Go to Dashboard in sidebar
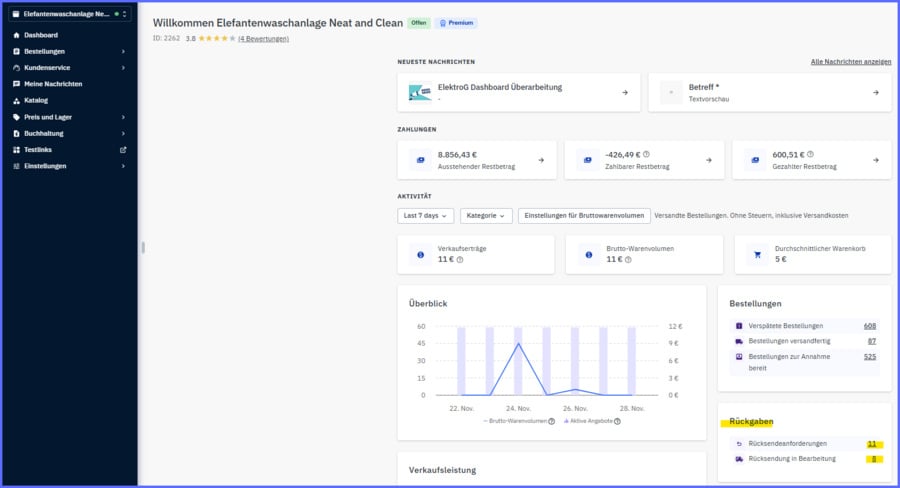Image resolution: width=900 pixels, height=488 pixels. click(x=41, y=35)
